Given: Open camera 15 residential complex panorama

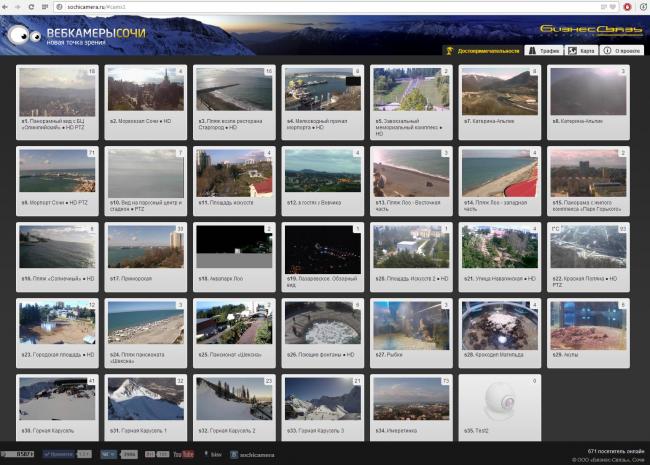Looking at the screenshot, I should tap(588, 181).
